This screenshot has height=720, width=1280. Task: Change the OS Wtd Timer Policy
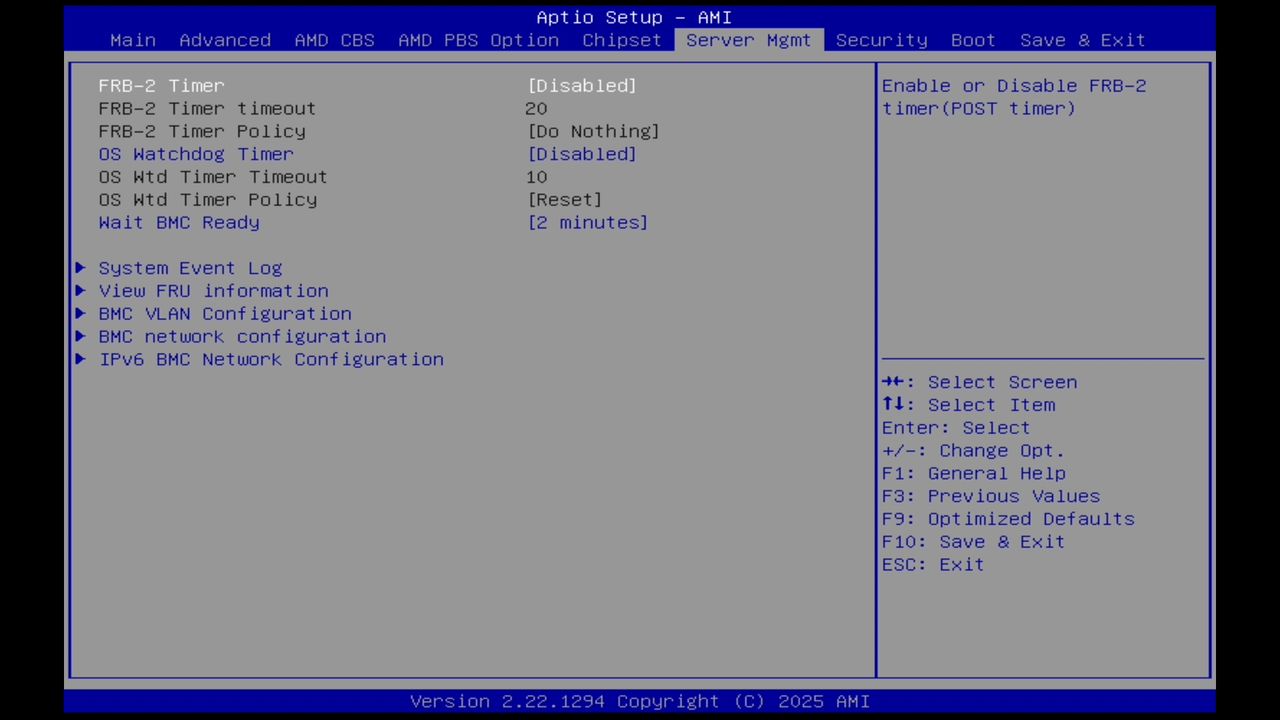pos(564,199)
